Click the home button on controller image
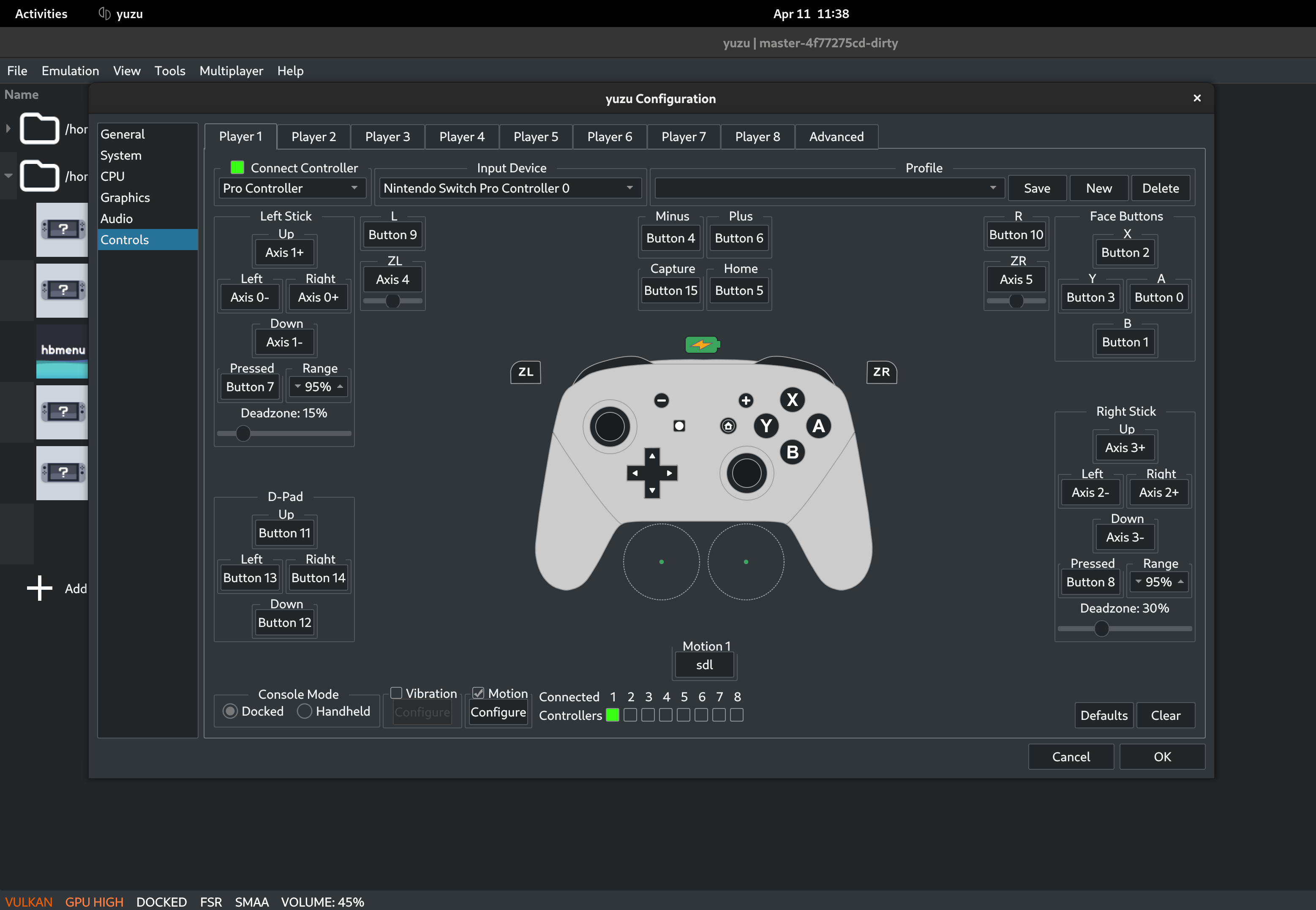This screenshot has width=1316, height=910. coord(728,426)
